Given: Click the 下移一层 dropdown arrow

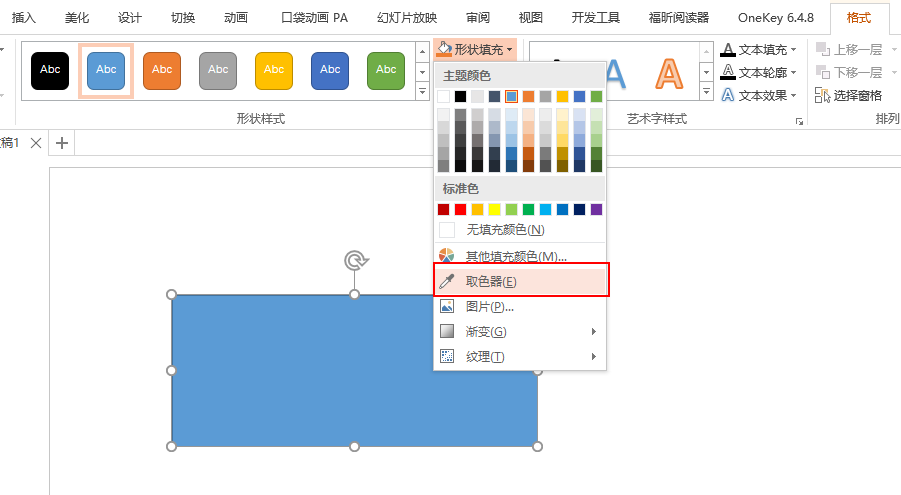Looking at the screenshot, I should pyautogui.click(x=894, y=72).
